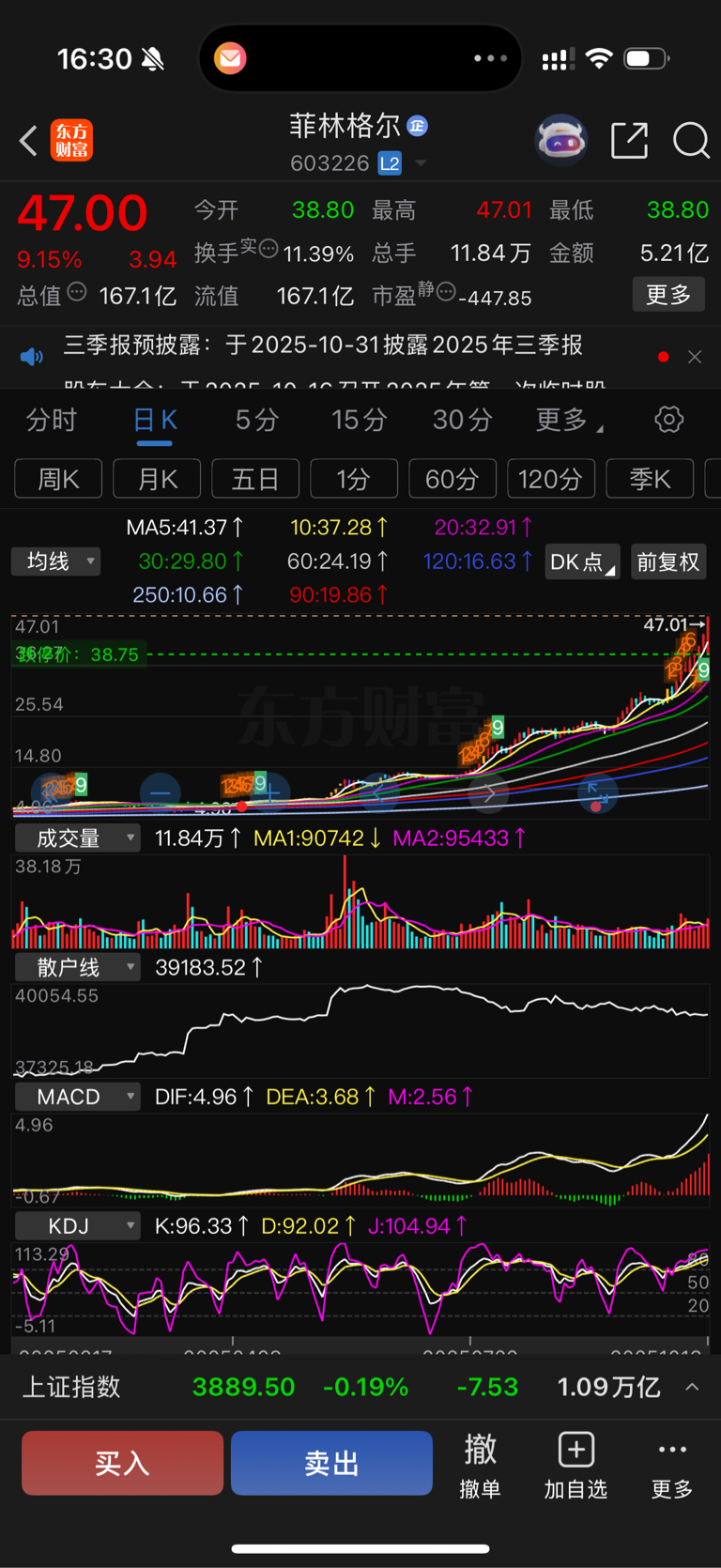The width and height of the screenshot is (721, 1568).
Task: Tap the 撤单 cancel order icon
Action: coord(480,1465)
